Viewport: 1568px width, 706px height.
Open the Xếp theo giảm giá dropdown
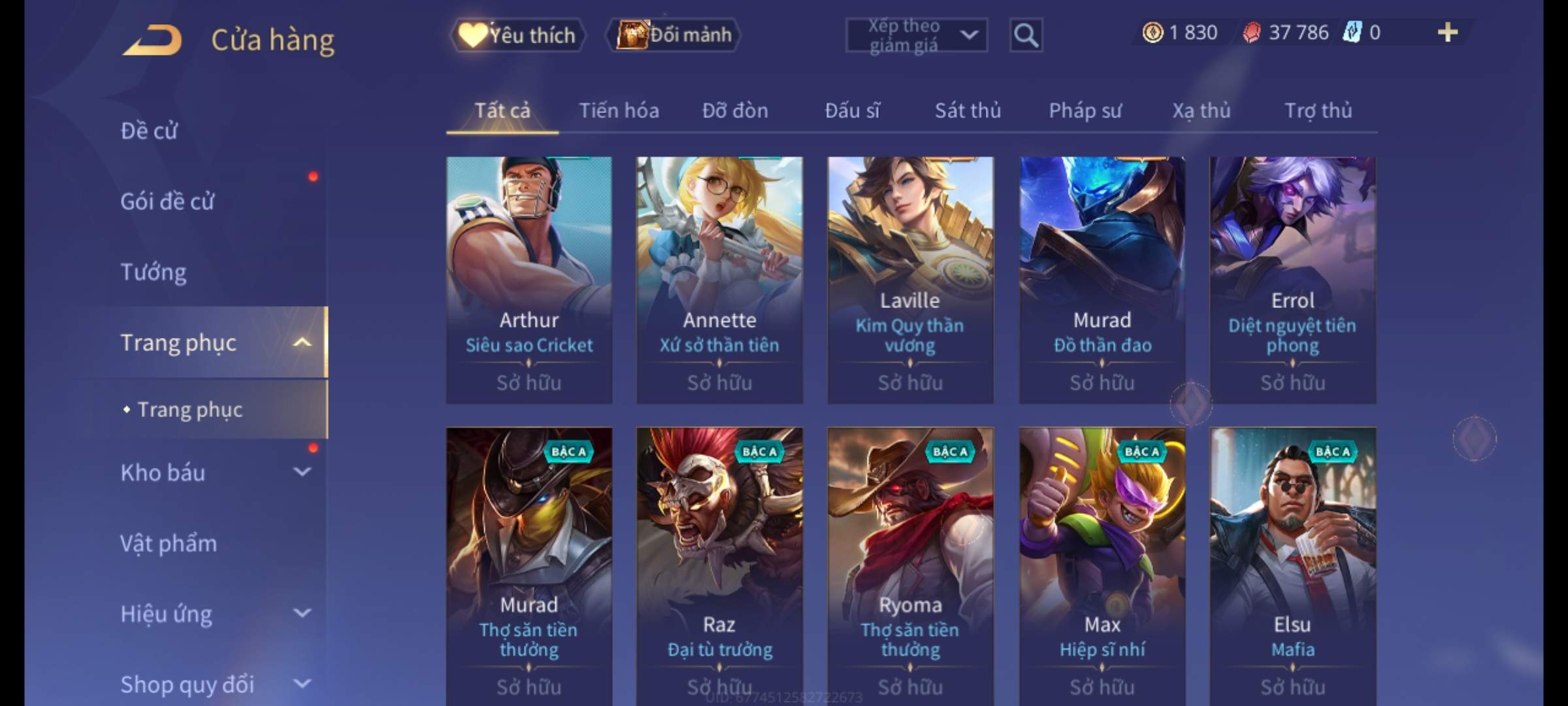[916, 35]
